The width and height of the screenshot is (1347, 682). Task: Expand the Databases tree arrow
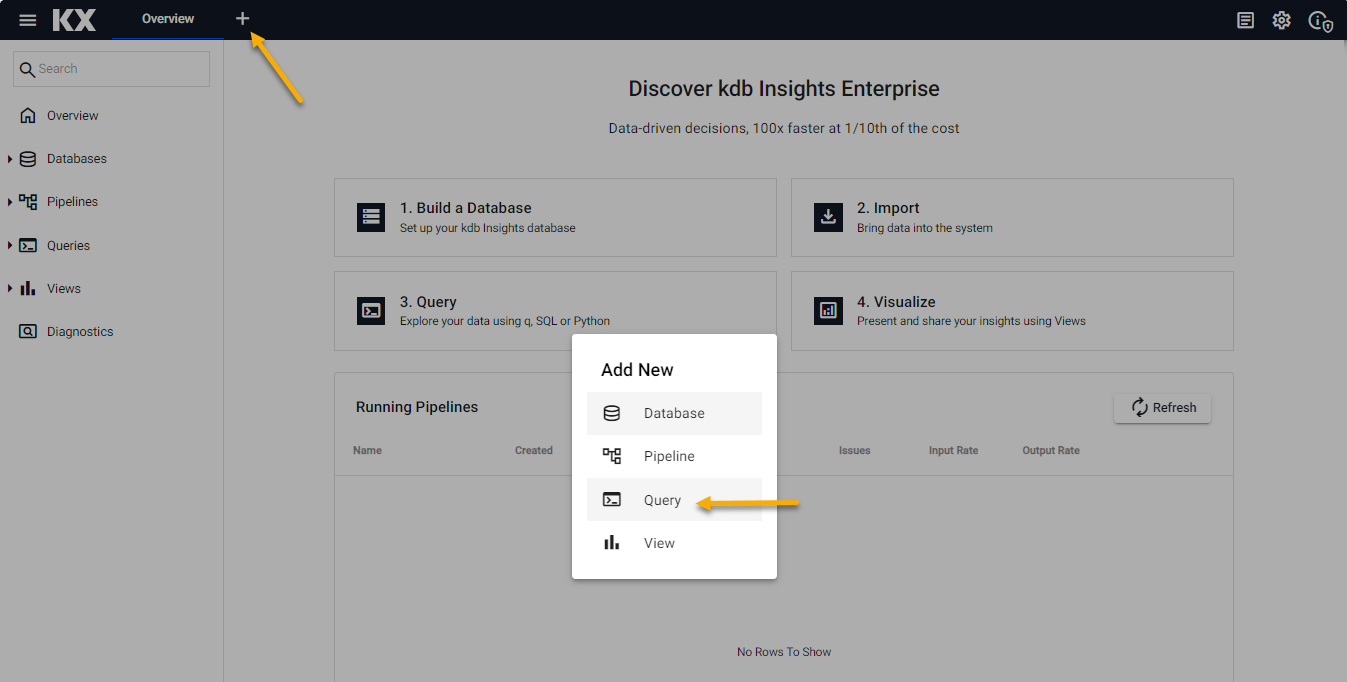tap(10, 159)
